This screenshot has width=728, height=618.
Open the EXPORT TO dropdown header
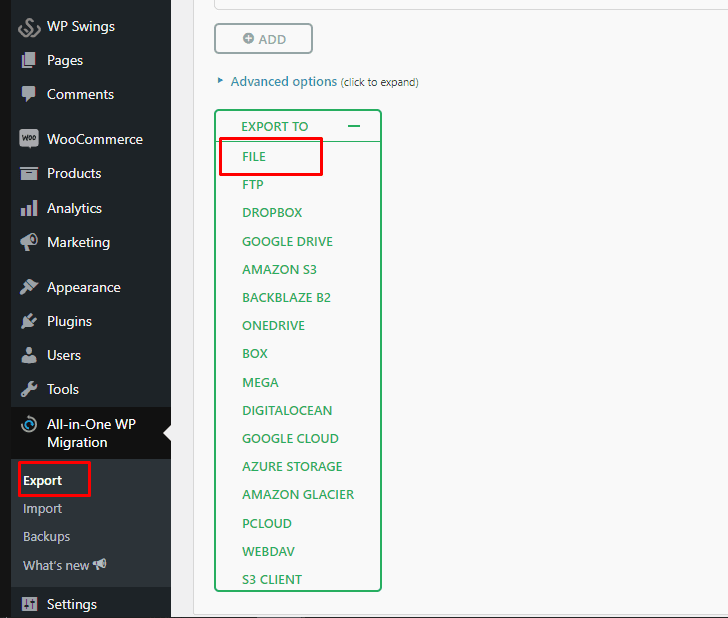click(x=298, y=126)
